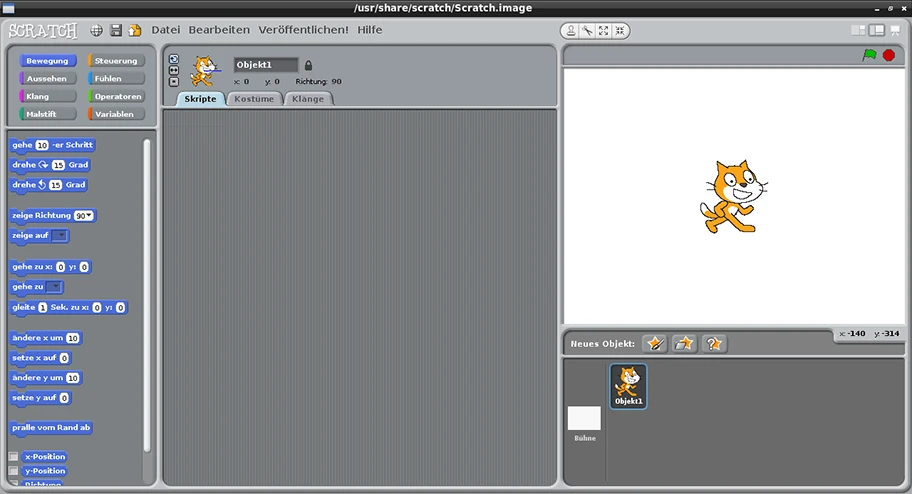Viewport: 912px width, 494px height.
Task: Select the Variablen block category
Action: pyautogui.click(x=116, y=114)
